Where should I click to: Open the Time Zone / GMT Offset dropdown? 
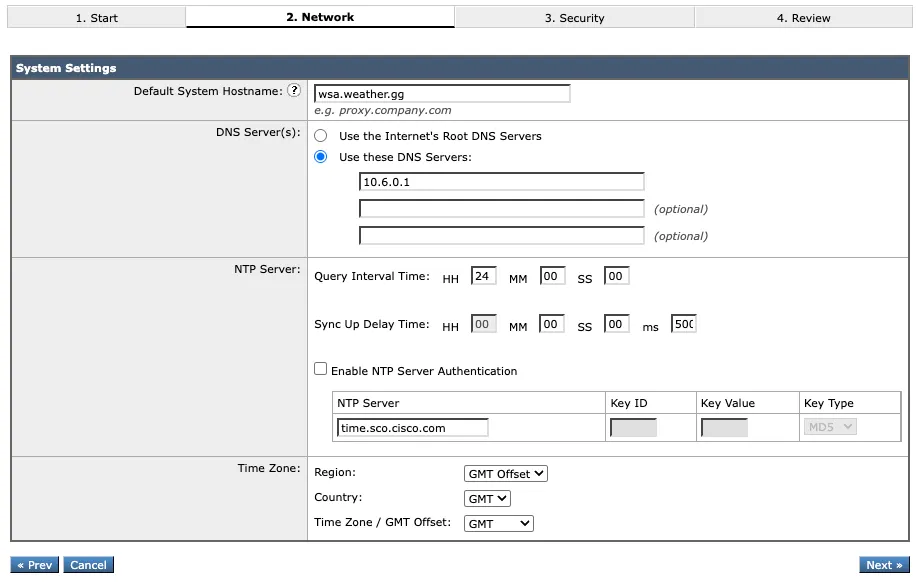498,522
